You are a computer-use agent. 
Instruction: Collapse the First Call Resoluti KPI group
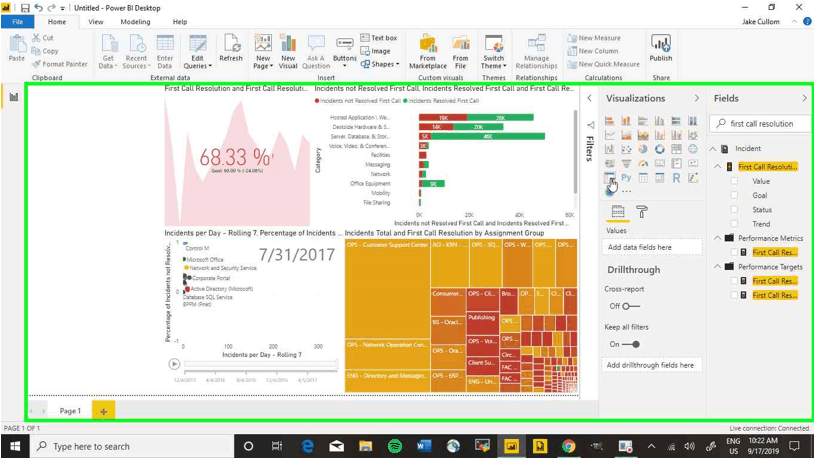(717, 167)
